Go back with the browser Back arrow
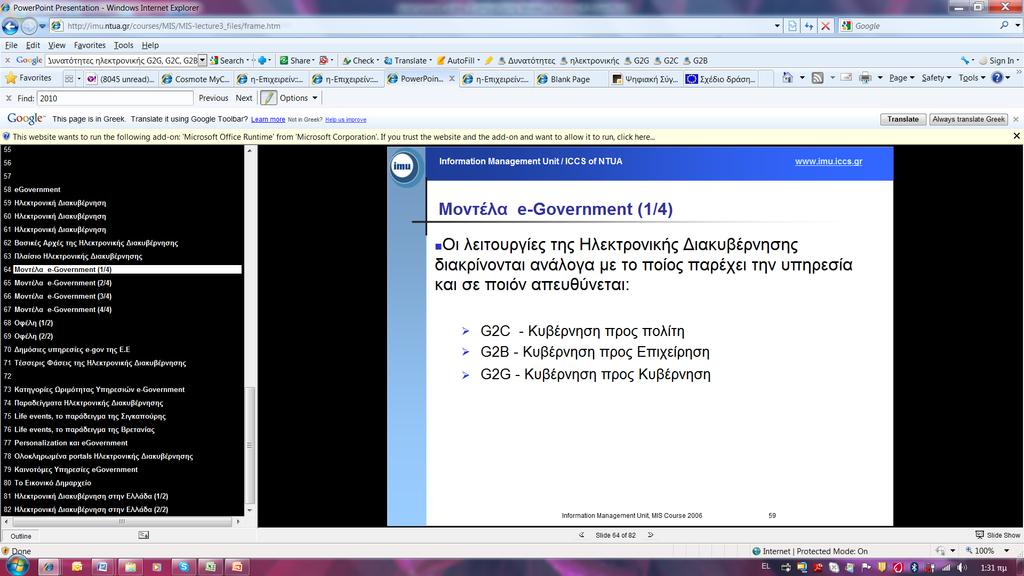The image size is (1024, 576). click(x=10, y=26)
